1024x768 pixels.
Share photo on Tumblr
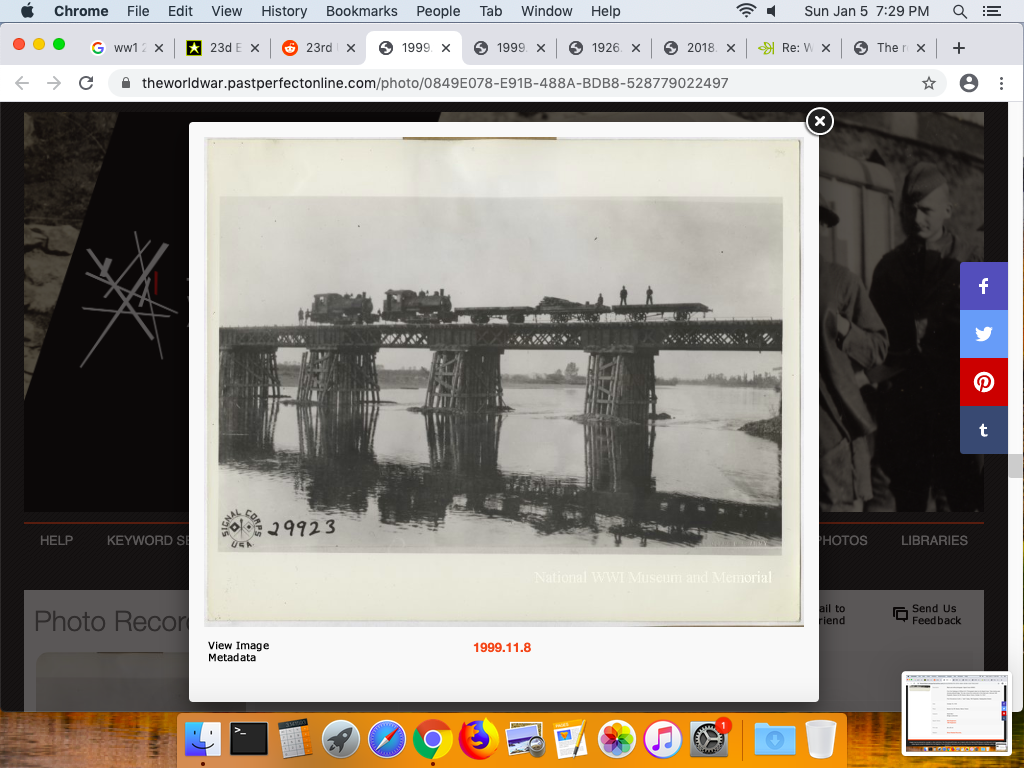(983, 430)
